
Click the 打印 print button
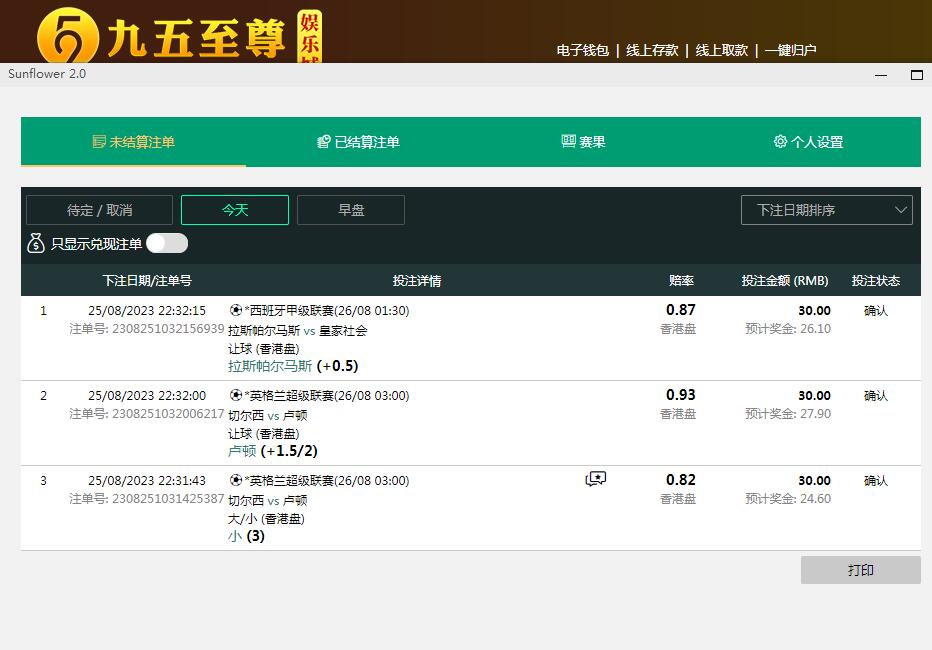click(x=861, y=570)
